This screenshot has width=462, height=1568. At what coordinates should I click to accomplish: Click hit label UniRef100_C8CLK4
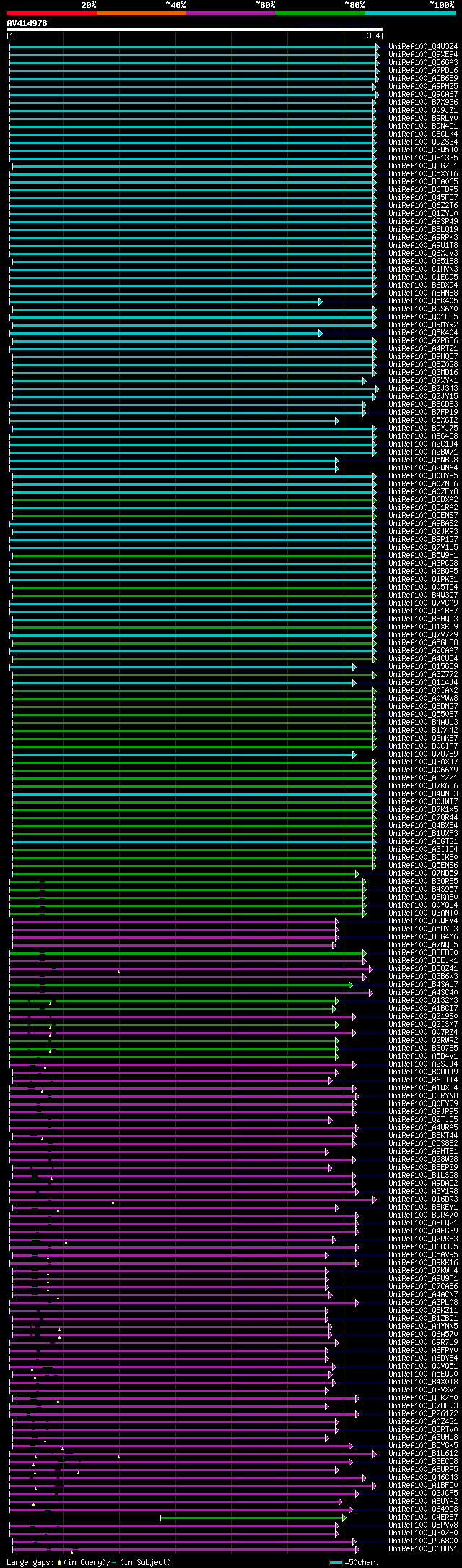coord(423,134)
